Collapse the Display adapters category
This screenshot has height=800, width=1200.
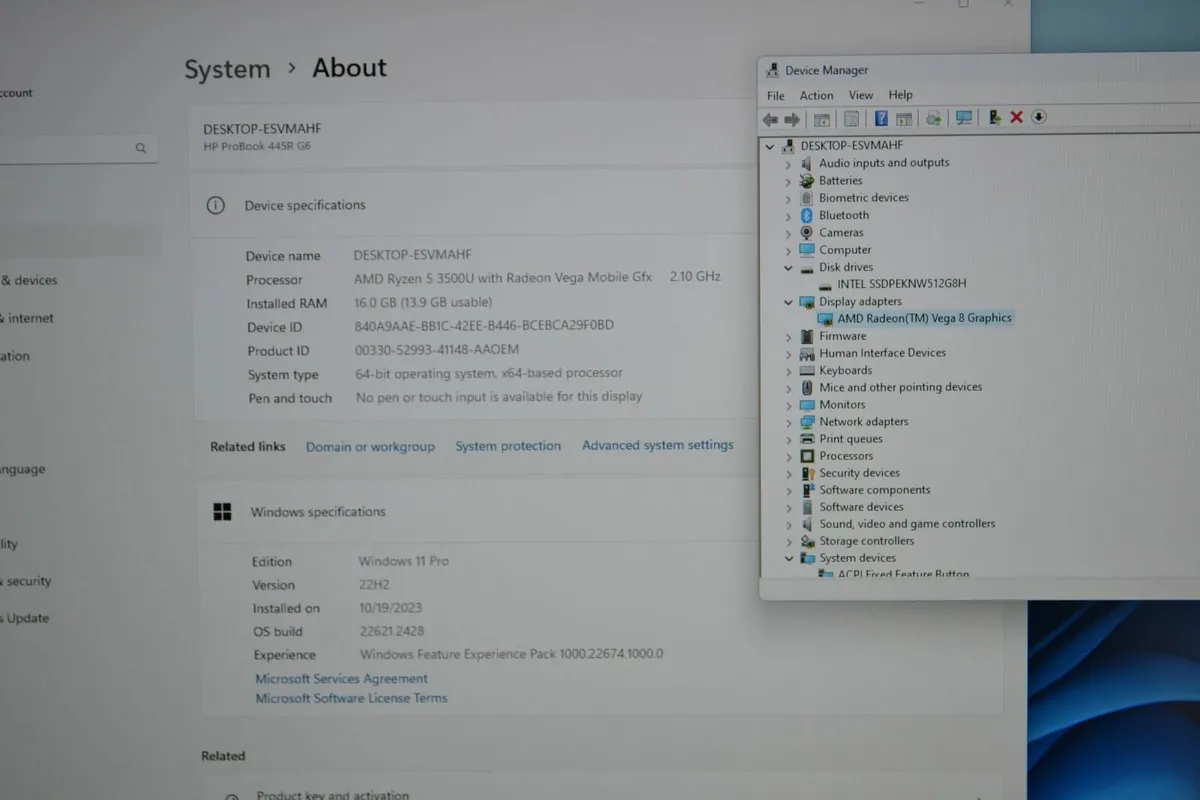(x=788, y=301)
